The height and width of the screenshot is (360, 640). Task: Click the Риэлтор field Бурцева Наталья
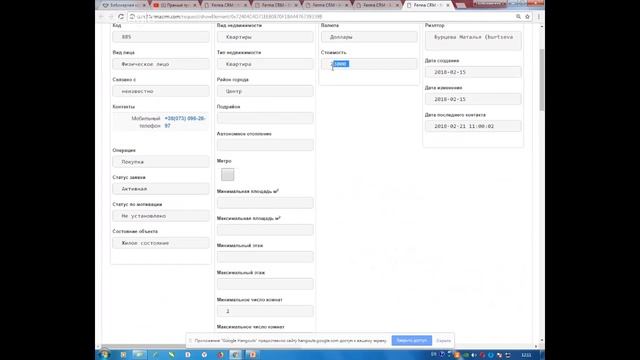pyautogui.click(x=473, y=40)
